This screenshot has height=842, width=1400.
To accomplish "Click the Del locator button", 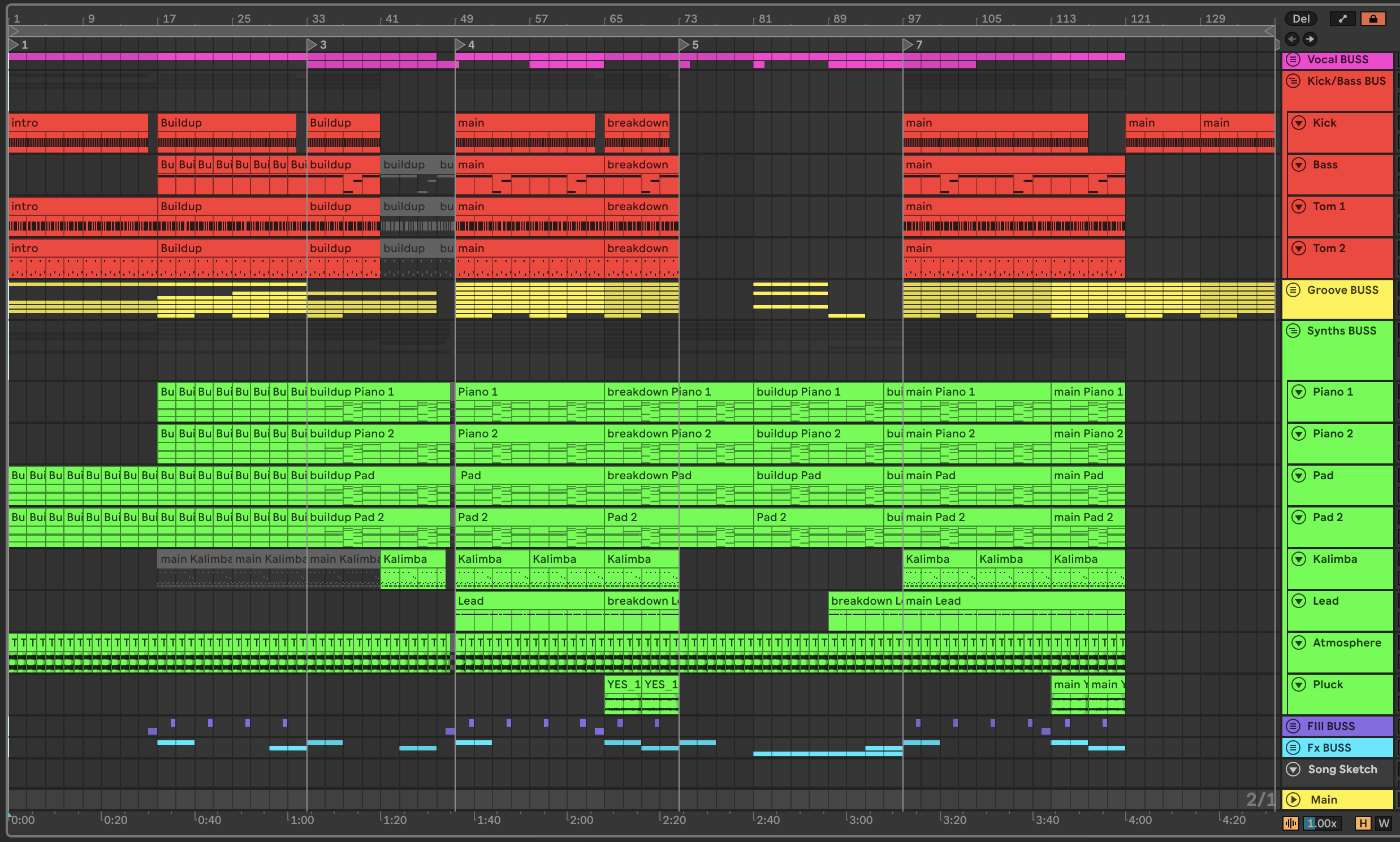I will (1300, 19).
